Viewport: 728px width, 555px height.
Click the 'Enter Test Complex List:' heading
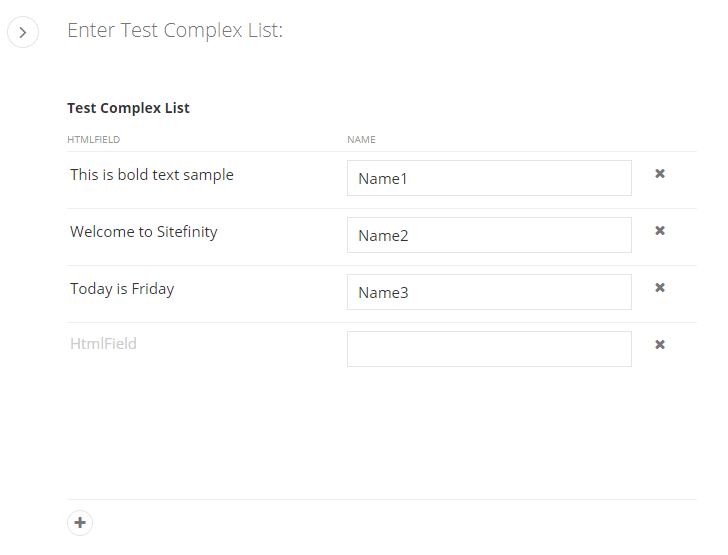click(x=175, y=31)
